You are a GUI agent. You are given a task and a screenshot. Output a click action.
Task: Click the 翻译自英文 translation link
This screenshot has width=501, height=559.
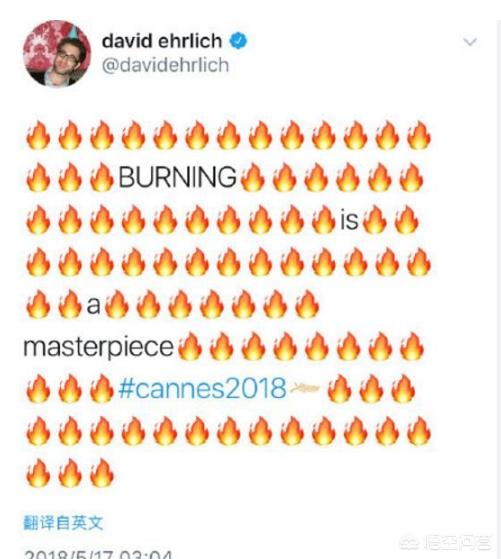63,523
